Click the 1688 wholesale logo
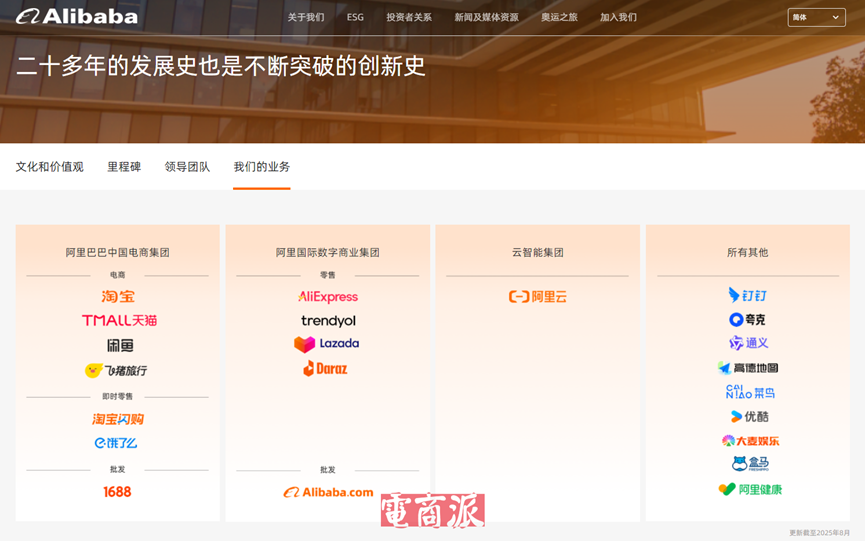The height and width of the screenshot is (541, 865). pos(118,492)
